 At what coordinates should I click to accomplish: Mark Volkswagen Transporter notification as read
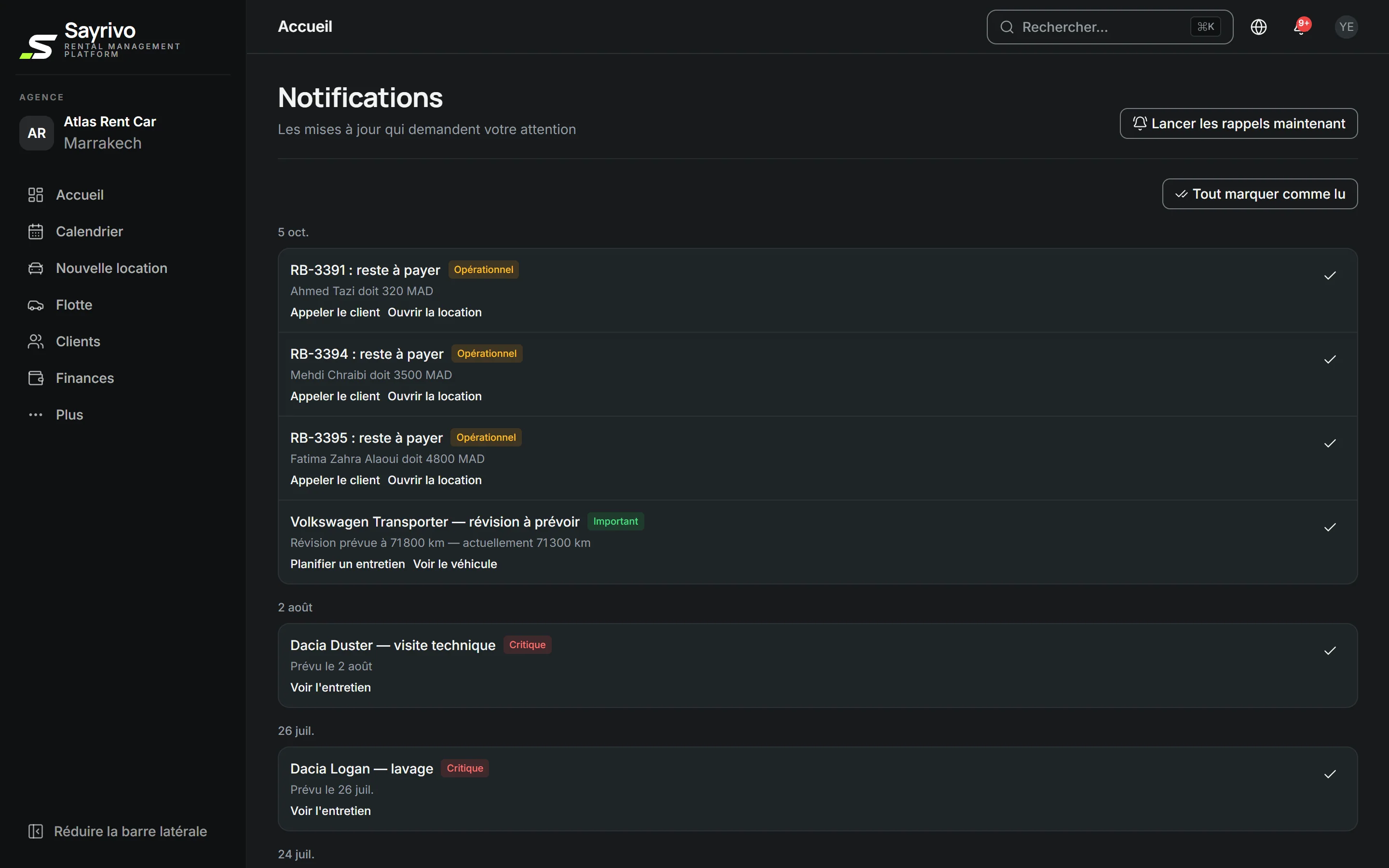pyautogui.click(x=1330, y=527)
